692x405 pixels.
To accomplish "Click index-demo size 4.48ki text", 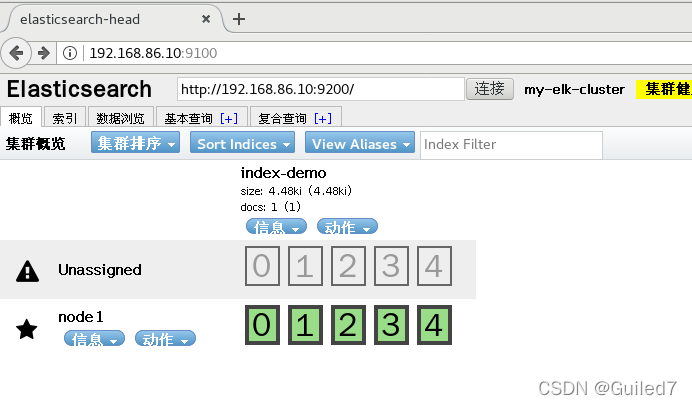I will point(296,191).
